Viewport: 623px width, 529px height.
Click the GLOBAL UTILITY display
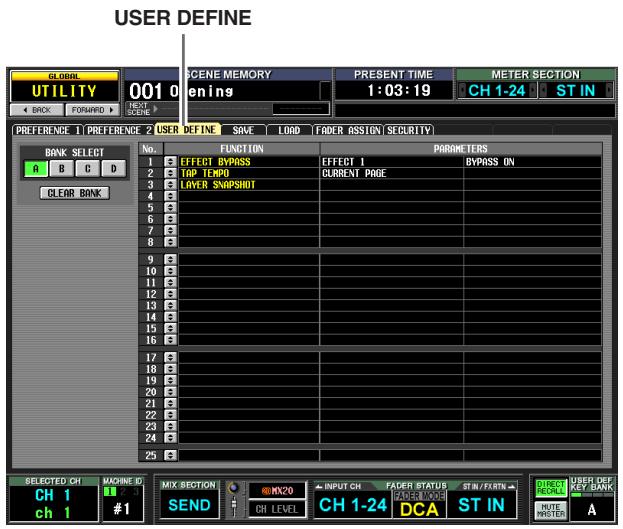64,87
